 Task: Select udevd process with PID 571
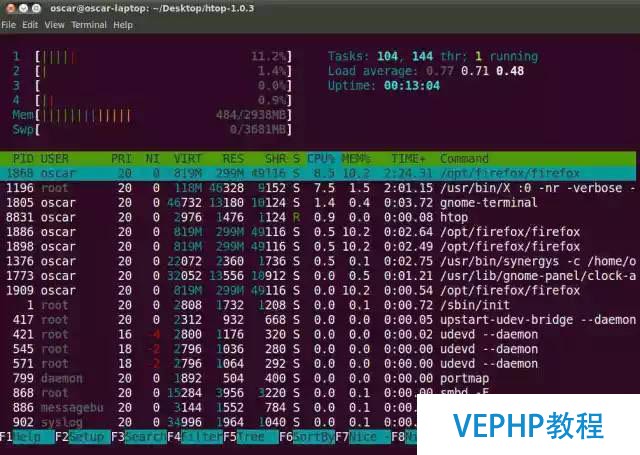coord(318,364)
